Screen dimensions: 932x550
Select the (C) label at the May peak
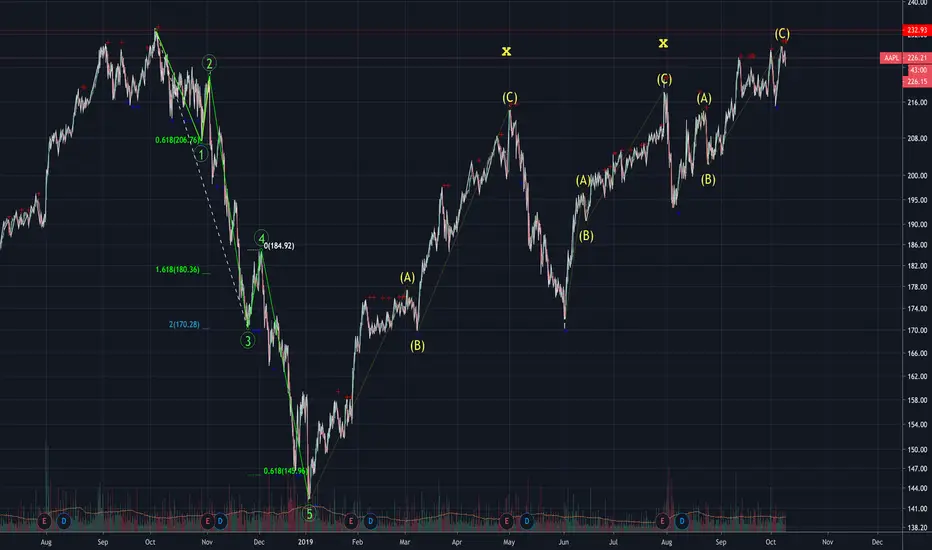[509, 98]
